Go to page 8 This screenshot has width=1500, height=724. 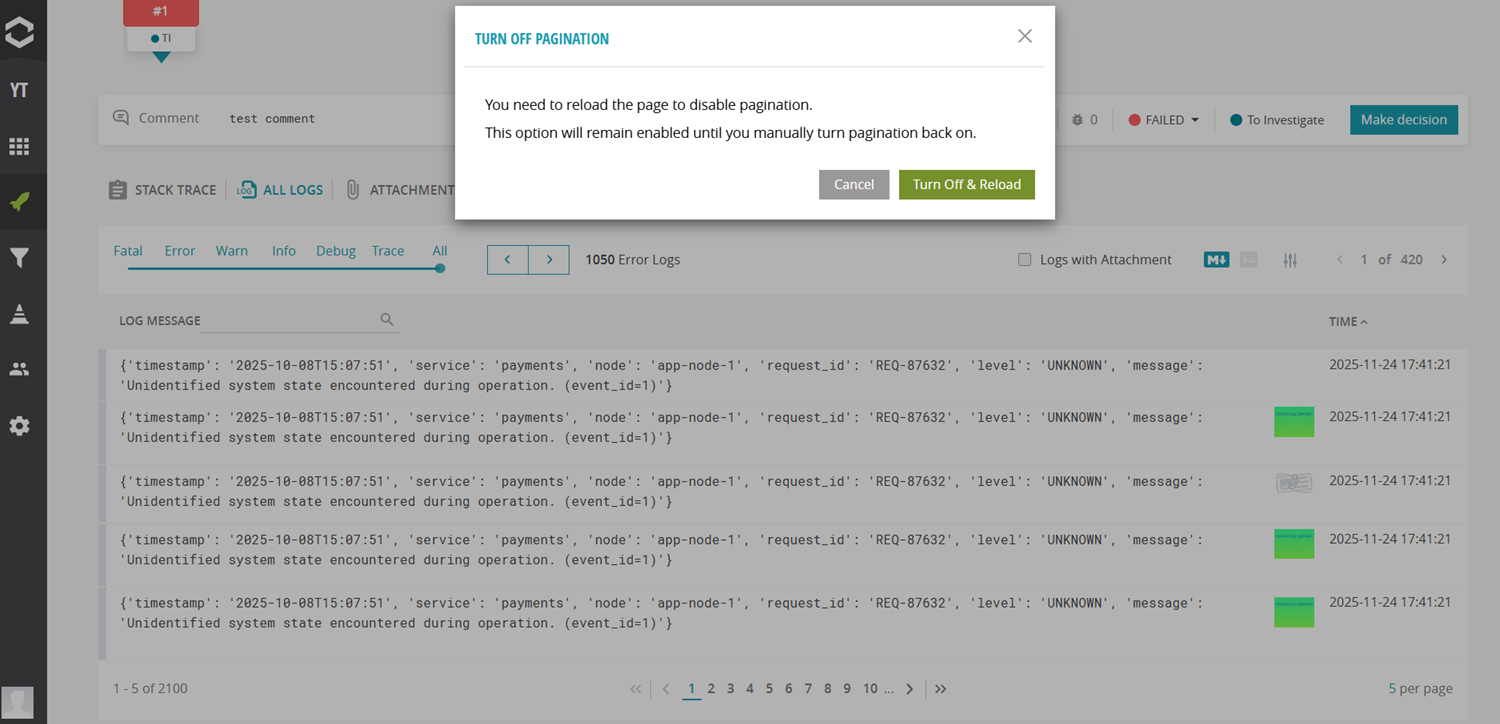tap(828, 689)
